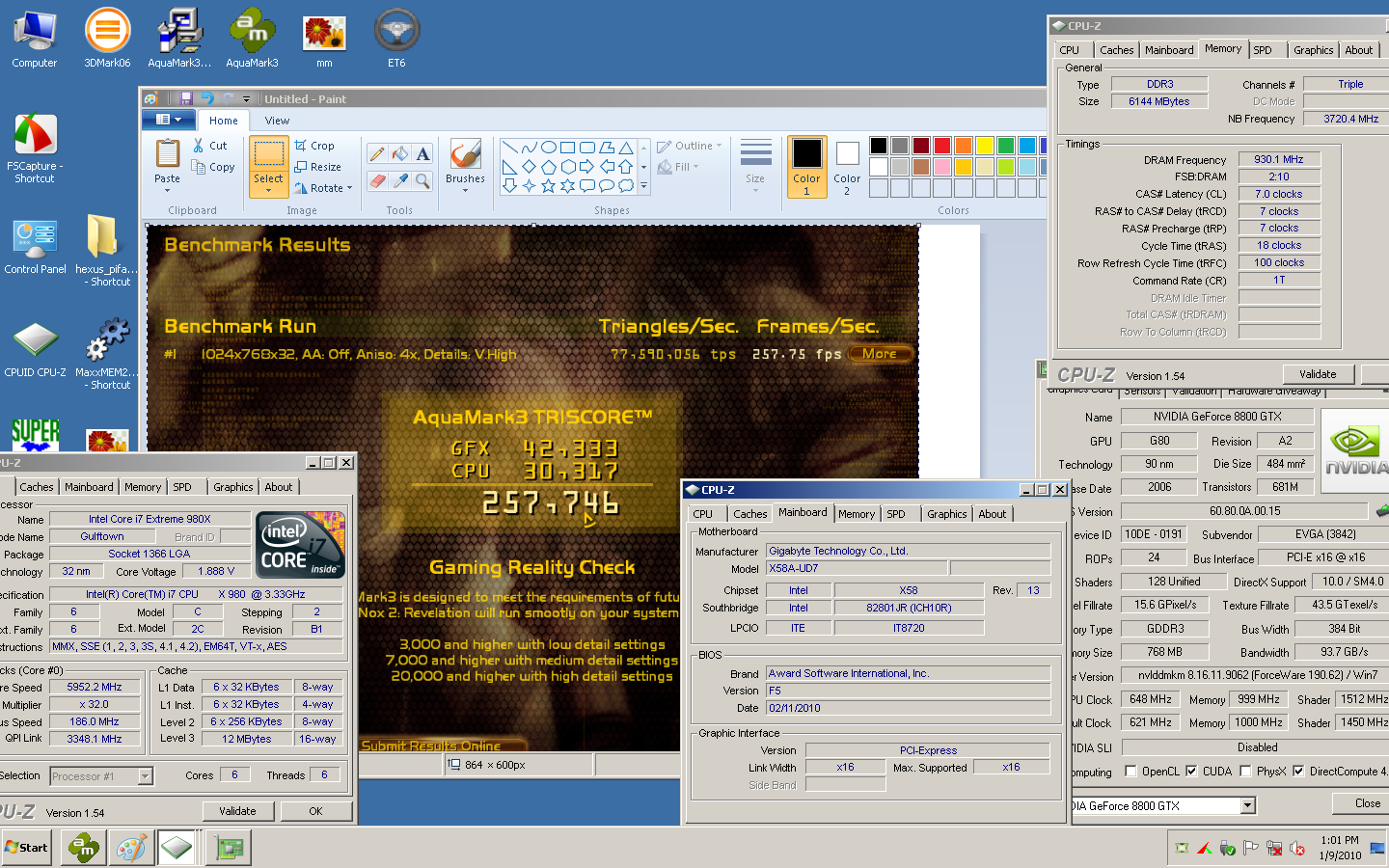The image size is (1389, 868).
Task: Click the Paste clipboard icon in Paint
Action: [168, 154]
